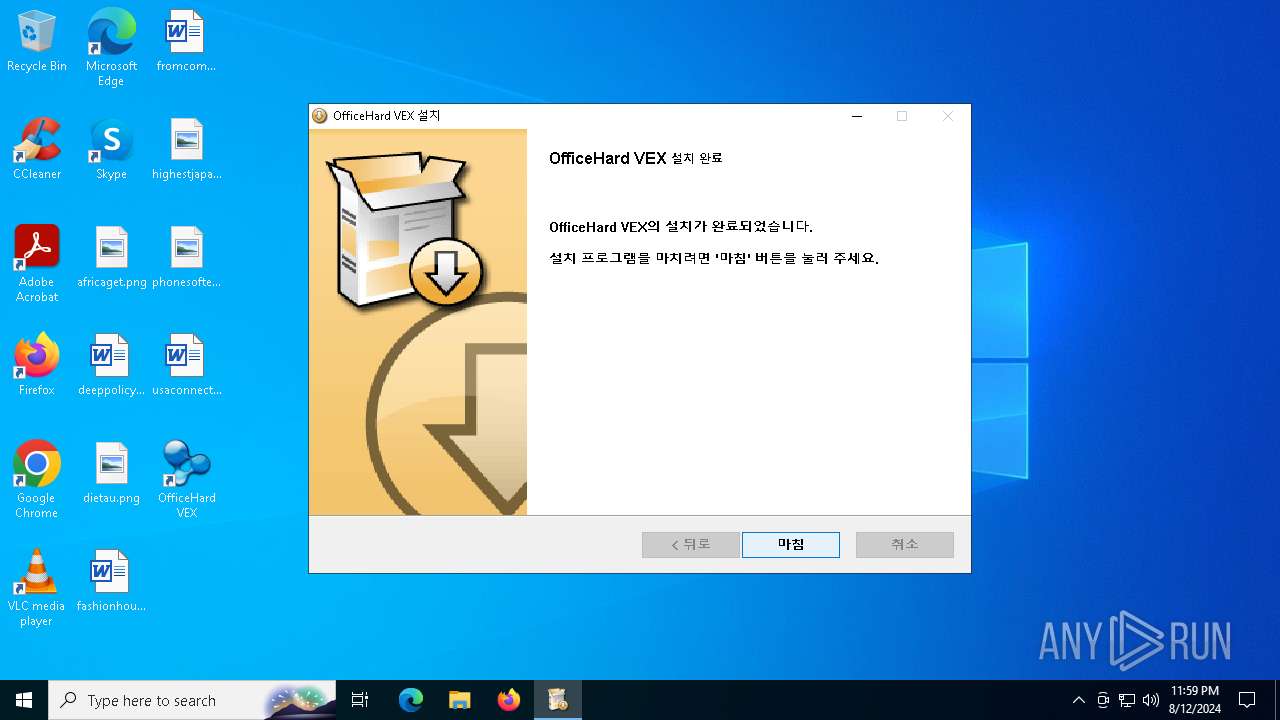The height and width of the screenshot is (720, 1280).
Task: Select the fromcom... Word document icon
Action: [x=186, y=42]
